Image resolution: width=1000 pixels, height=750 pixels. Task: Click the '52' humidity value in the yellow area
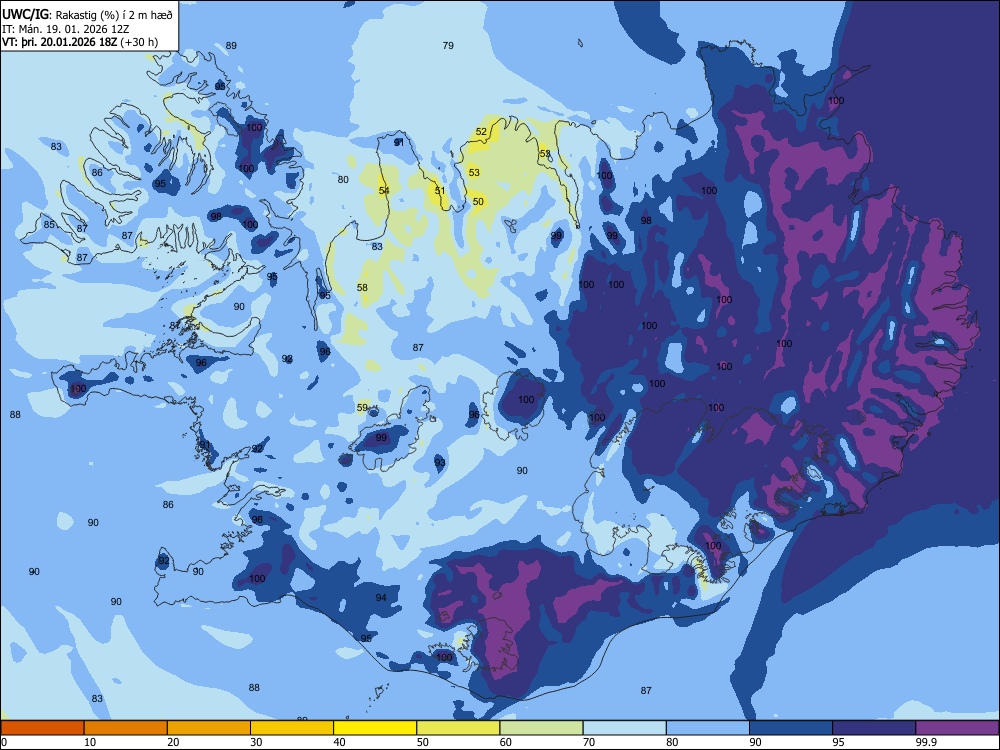pos(482,132)
